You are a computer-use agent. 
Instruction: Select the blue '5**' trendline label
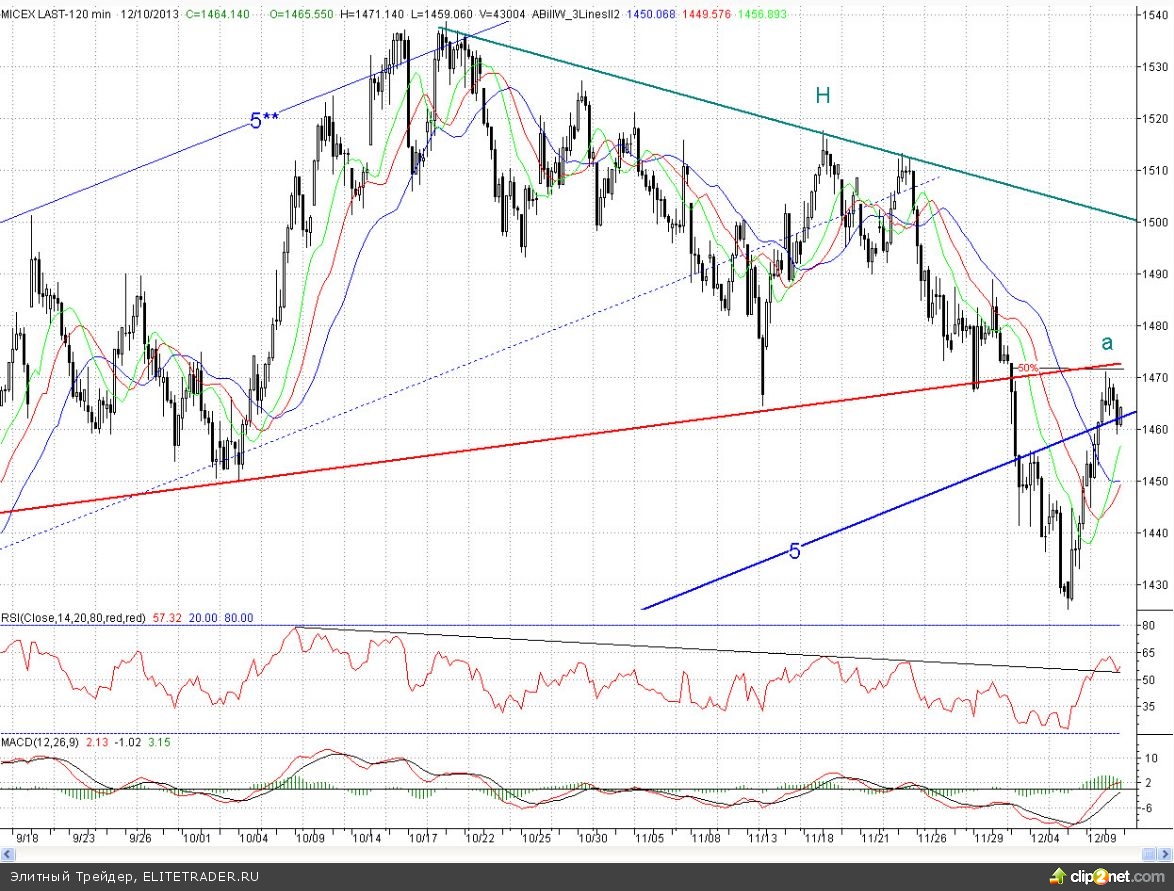tap(264, 122)
